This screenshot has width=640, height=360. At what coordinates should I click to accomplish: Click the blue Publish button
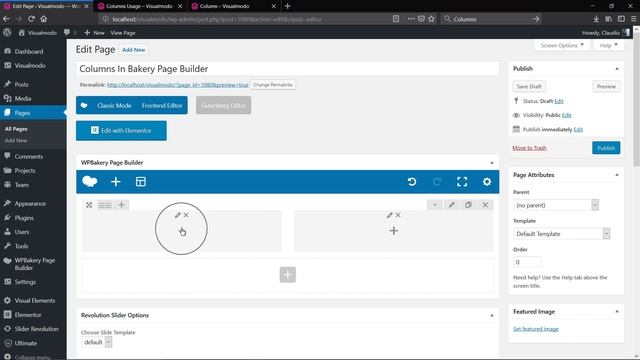[606, 148]
